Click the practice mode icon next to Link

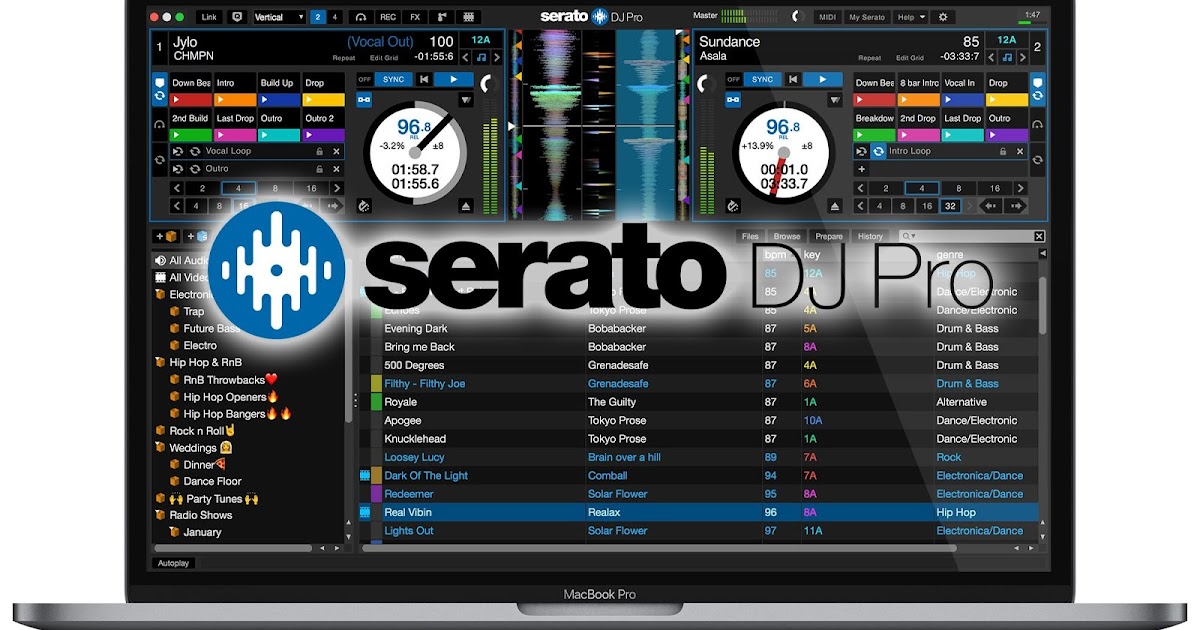coord(237,16)
